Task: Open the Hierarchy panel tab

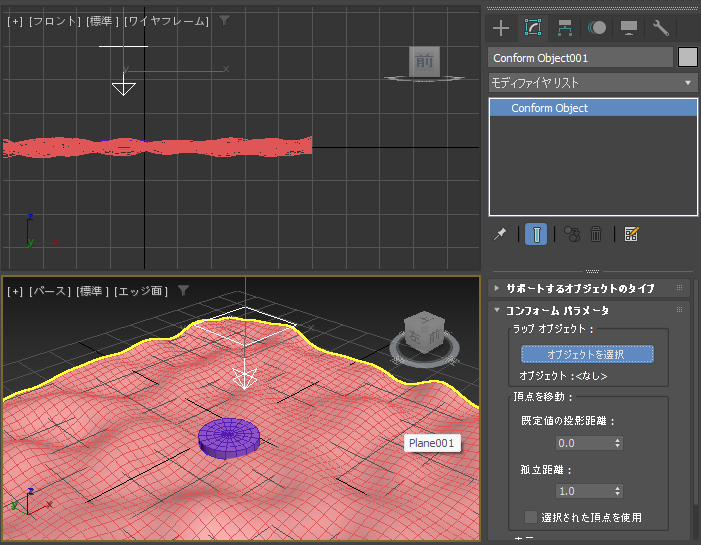Action: coord(565,28)
